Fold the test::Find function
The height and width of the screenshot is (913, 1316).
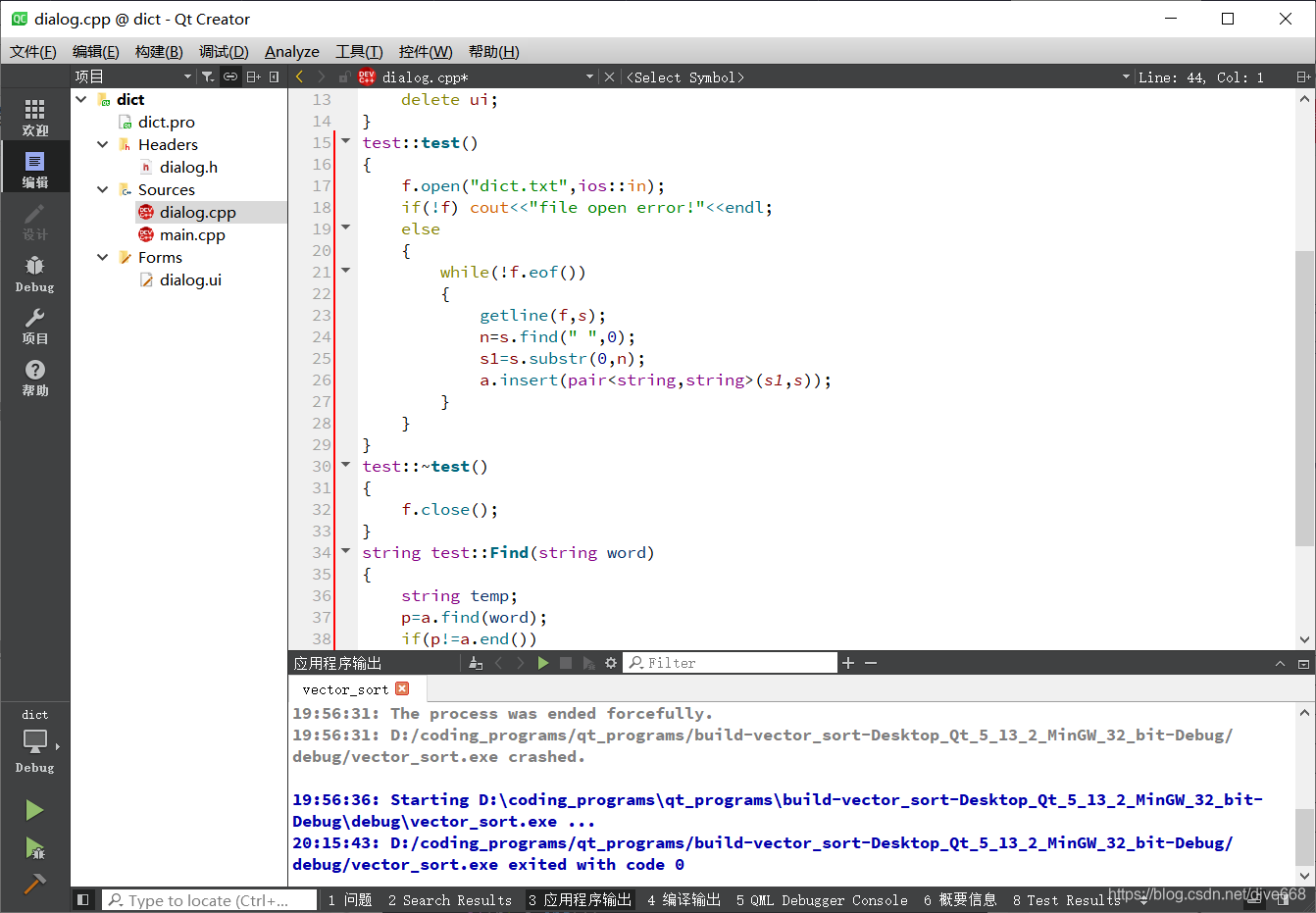tap(345, 551)
